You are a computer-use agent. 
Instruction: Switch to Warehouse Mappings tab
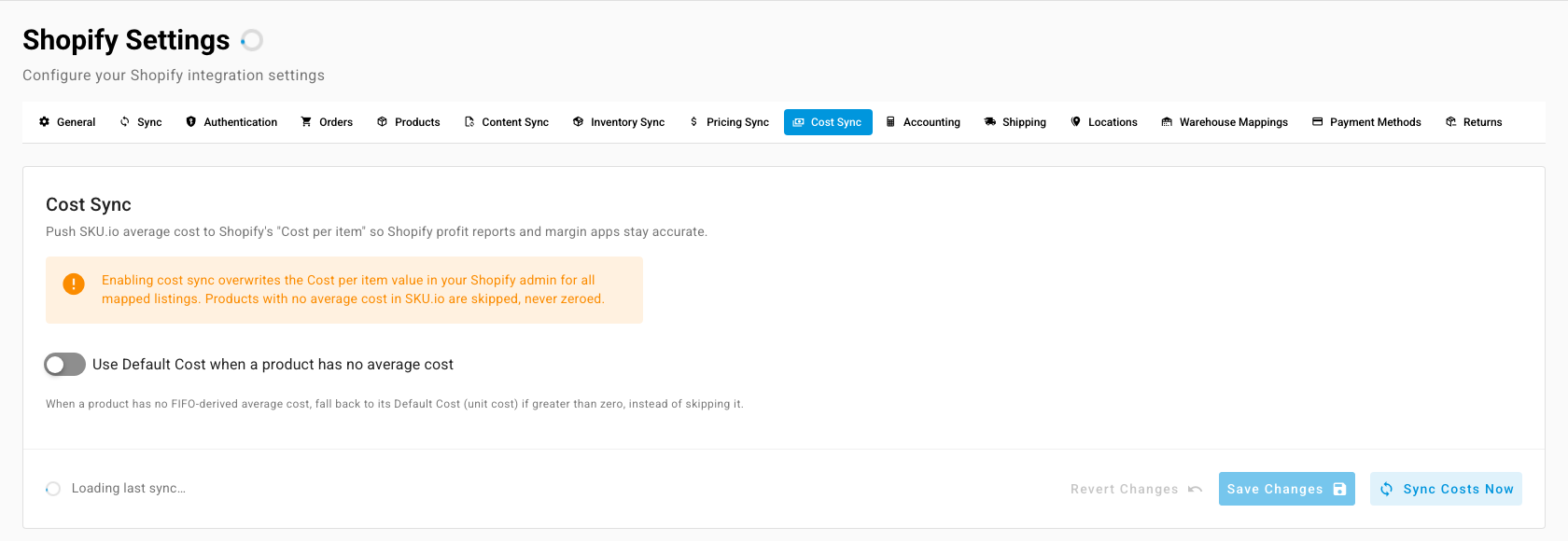point(1225,122)
